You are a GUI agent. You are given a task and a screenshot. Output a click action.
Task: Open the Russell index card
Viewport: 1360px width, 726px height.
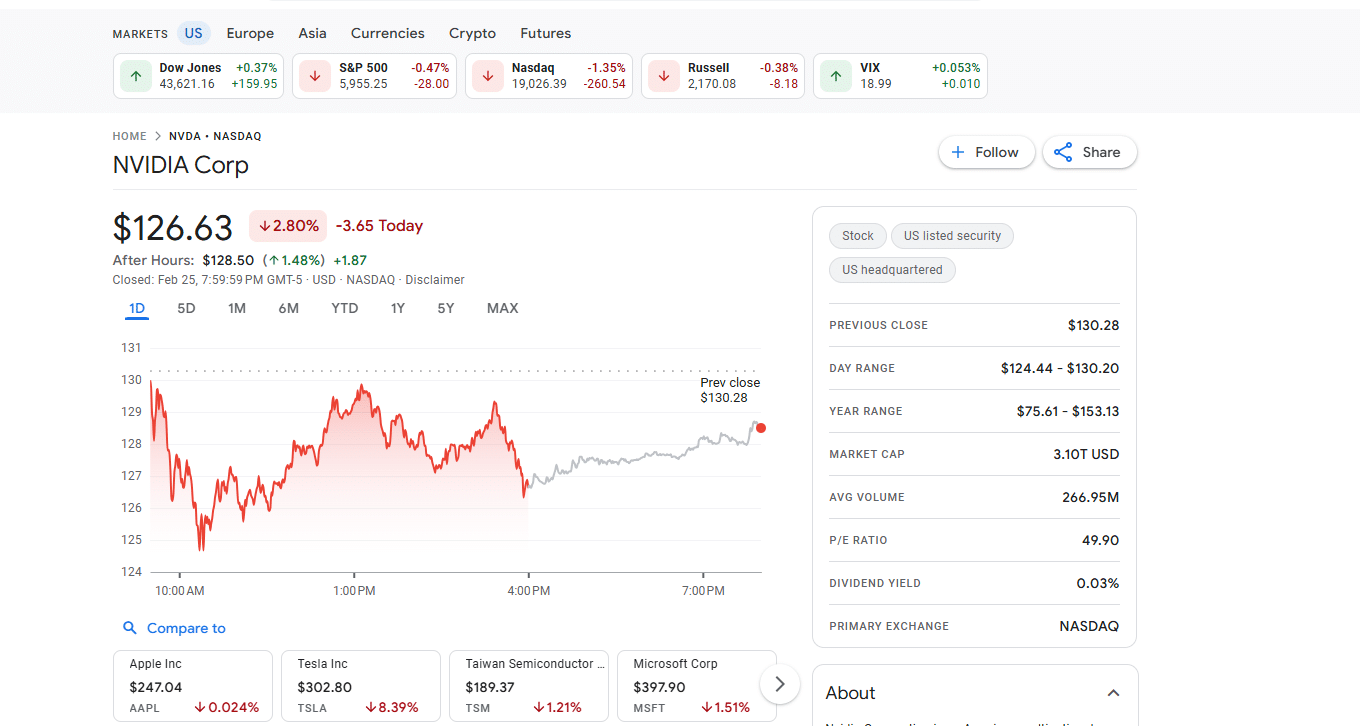point(723,76)
